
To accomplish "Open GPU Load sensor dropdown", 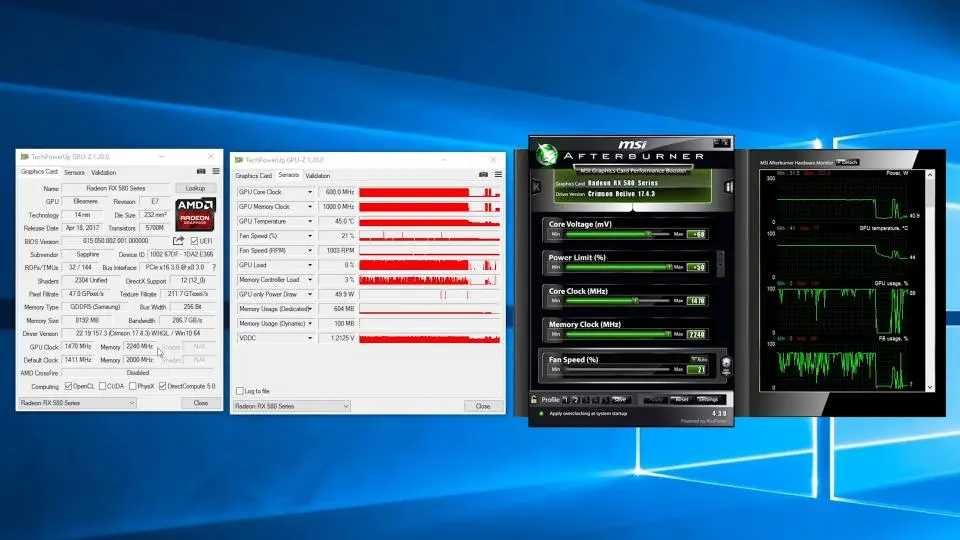I will [310, 265].
